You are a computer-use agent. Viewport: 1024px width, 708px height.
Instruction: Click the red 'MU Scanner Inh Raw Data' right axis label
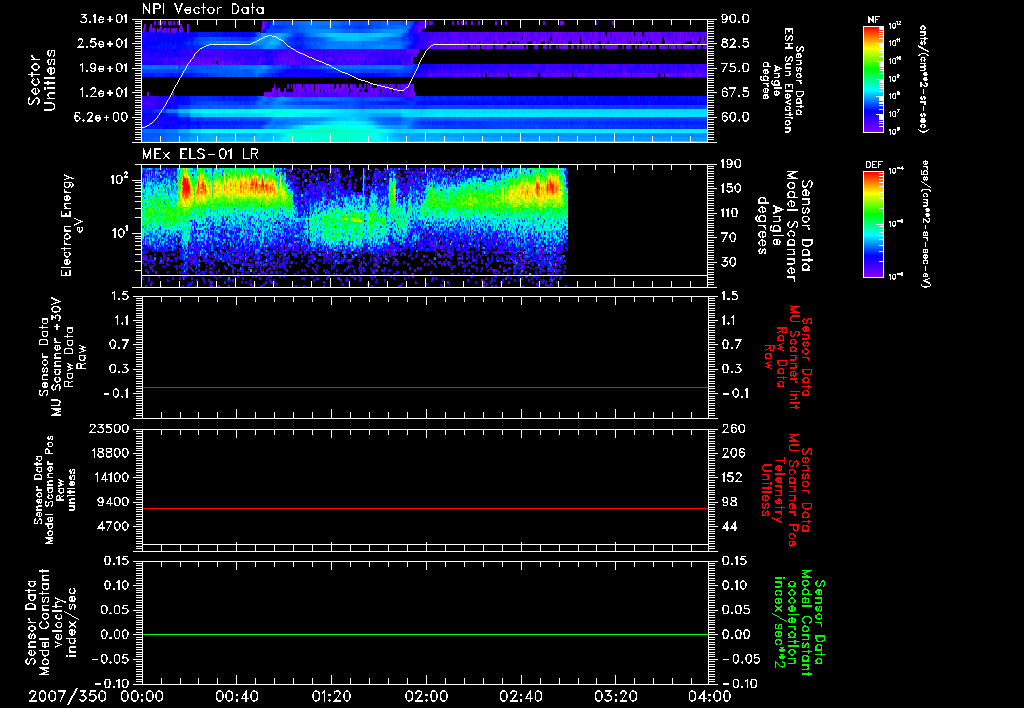click(x=788, y=358)
